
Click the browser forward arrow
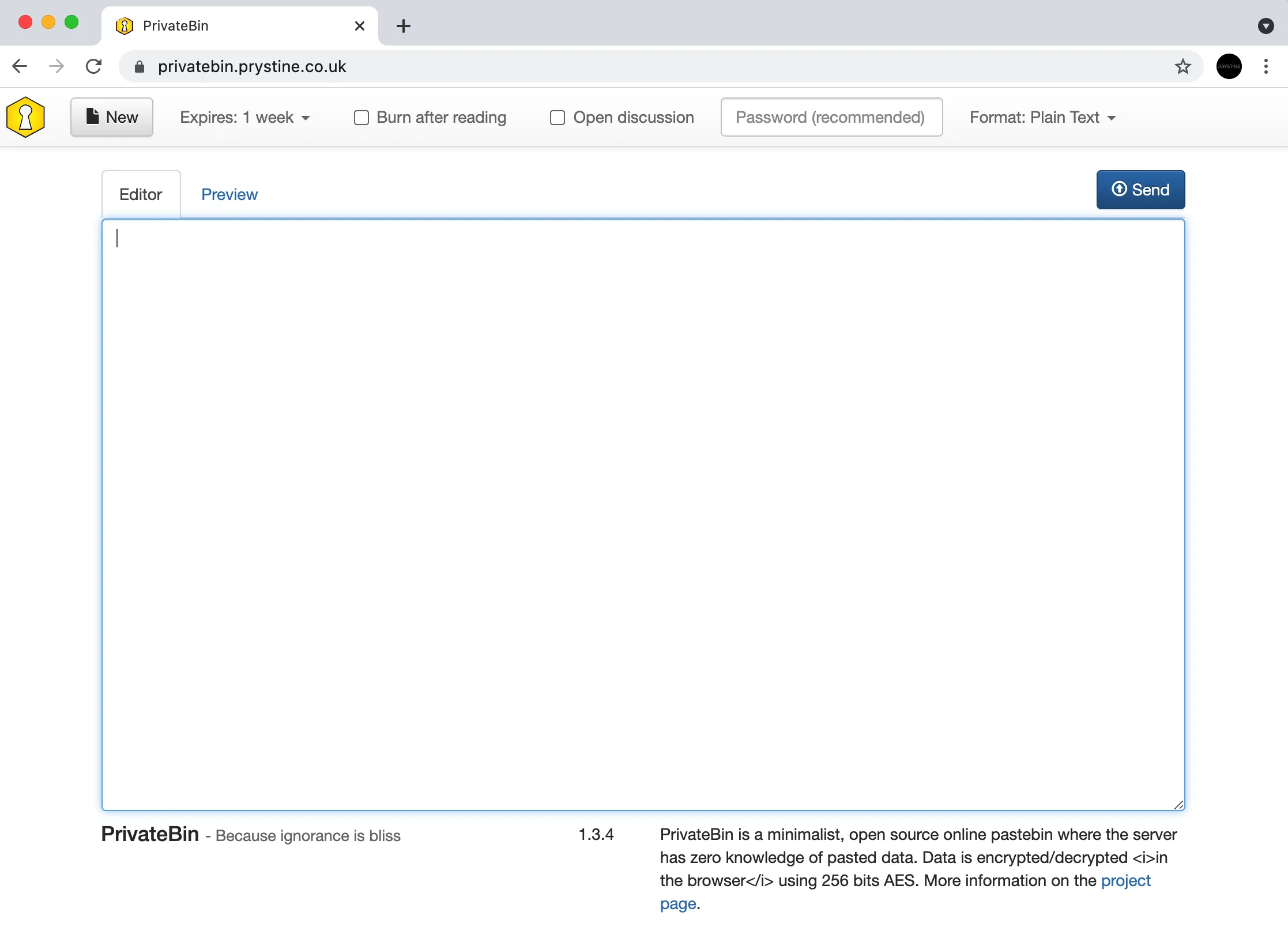[57, 66]
